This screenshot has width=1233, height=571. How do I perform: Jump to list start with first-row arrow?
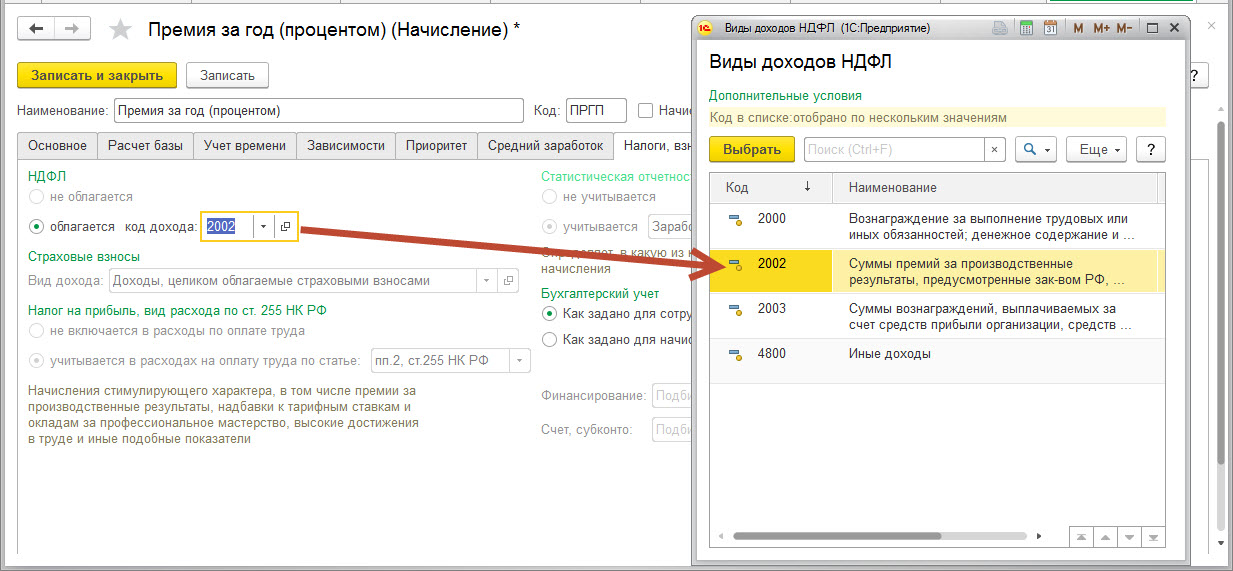[1081, 537]
